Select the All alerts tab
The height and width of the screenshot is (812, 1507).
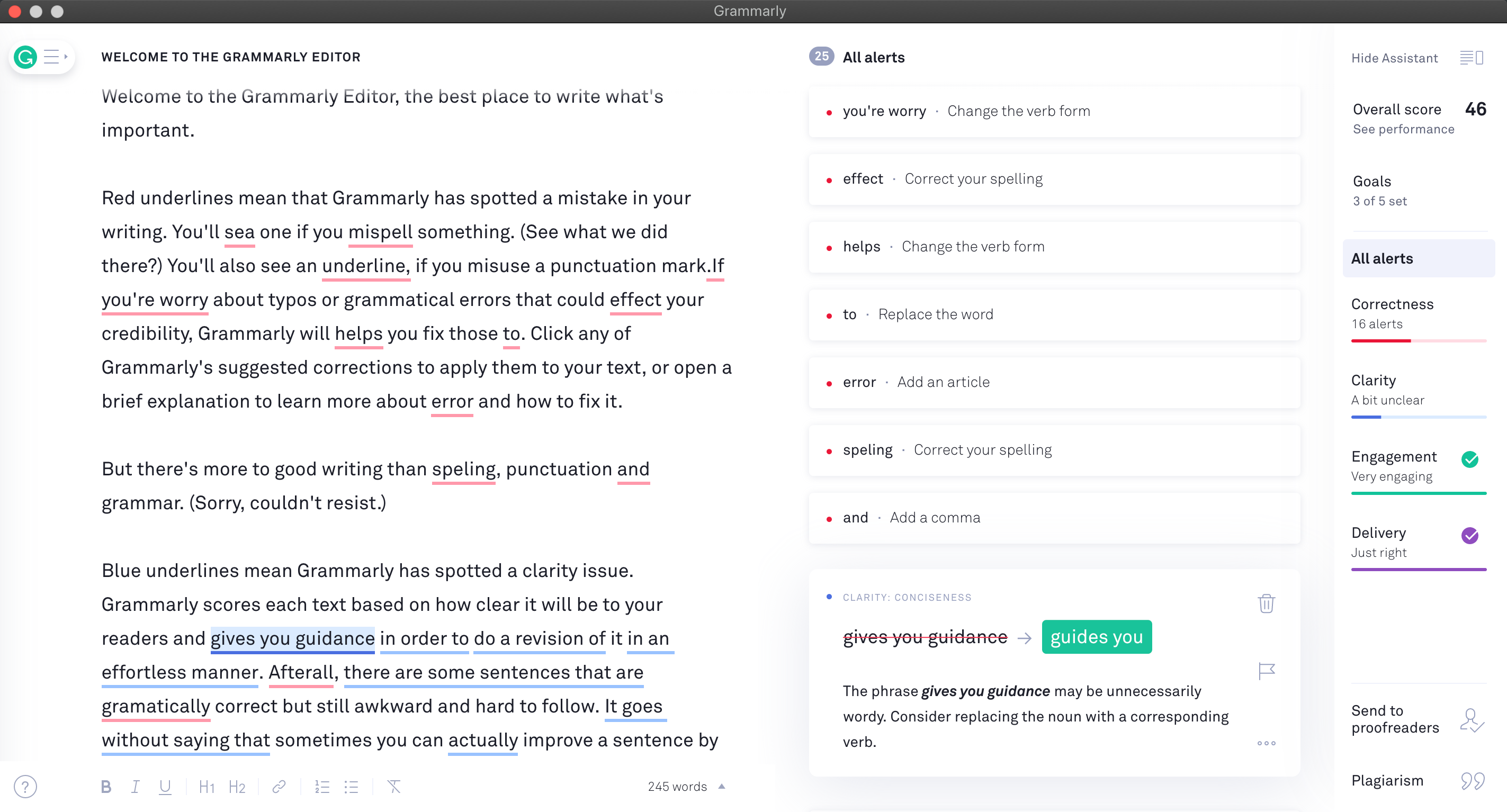(x=1383, y=258)
